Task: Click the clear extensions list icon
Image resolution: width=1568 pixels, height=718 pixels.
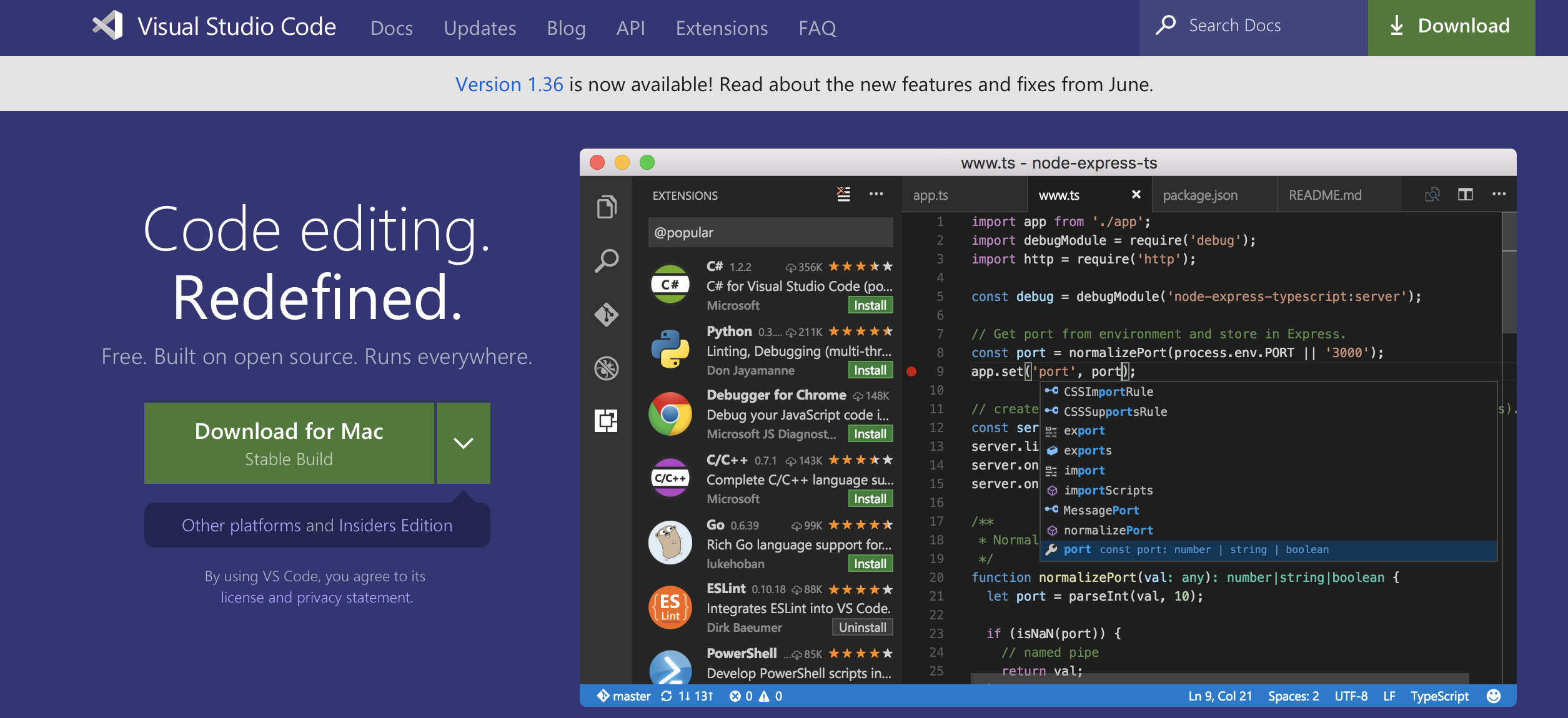Action: tap(843, 195)
